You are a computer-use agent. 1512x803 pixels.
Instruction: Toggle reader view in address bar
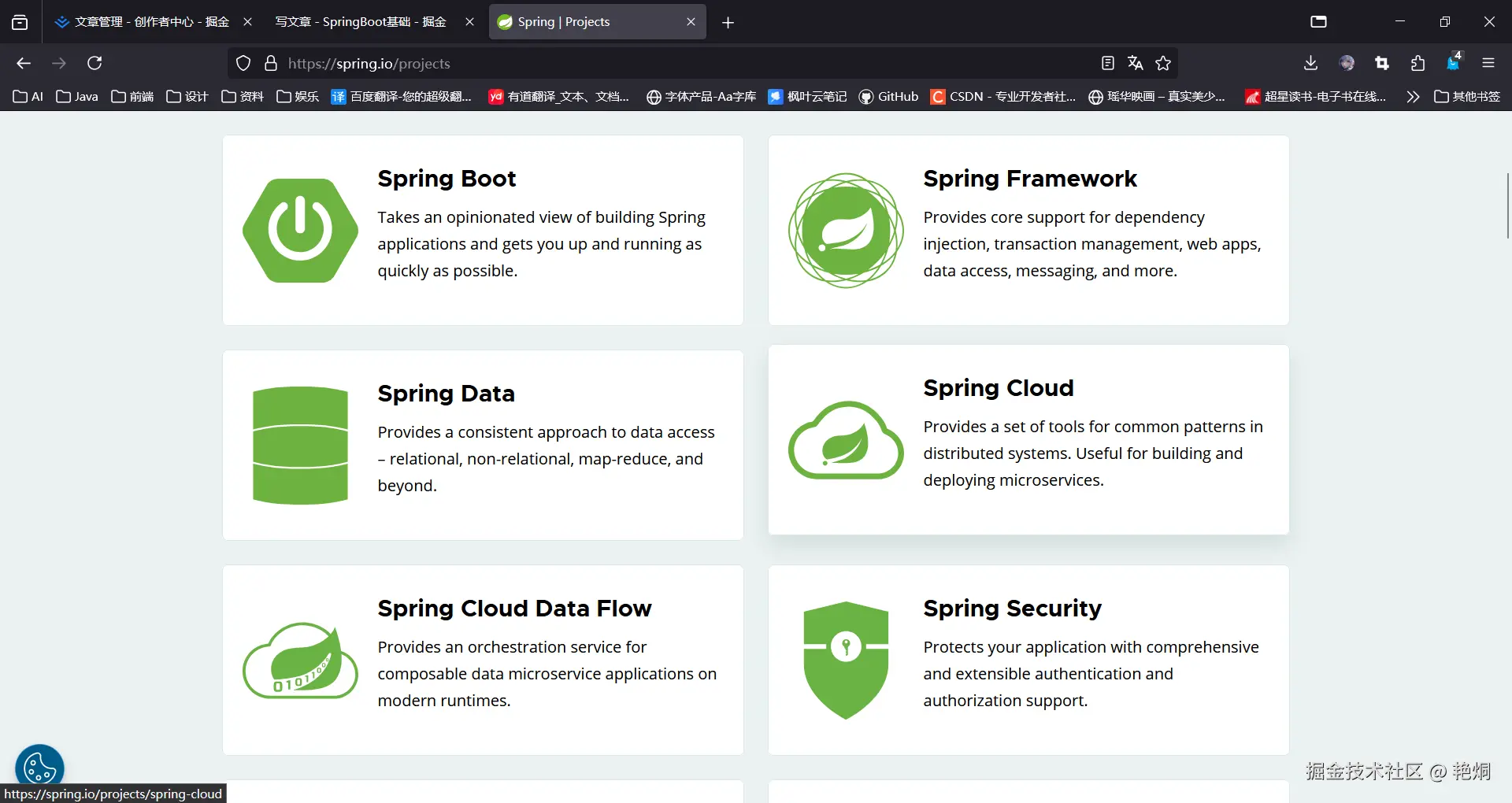(1107, 63)
